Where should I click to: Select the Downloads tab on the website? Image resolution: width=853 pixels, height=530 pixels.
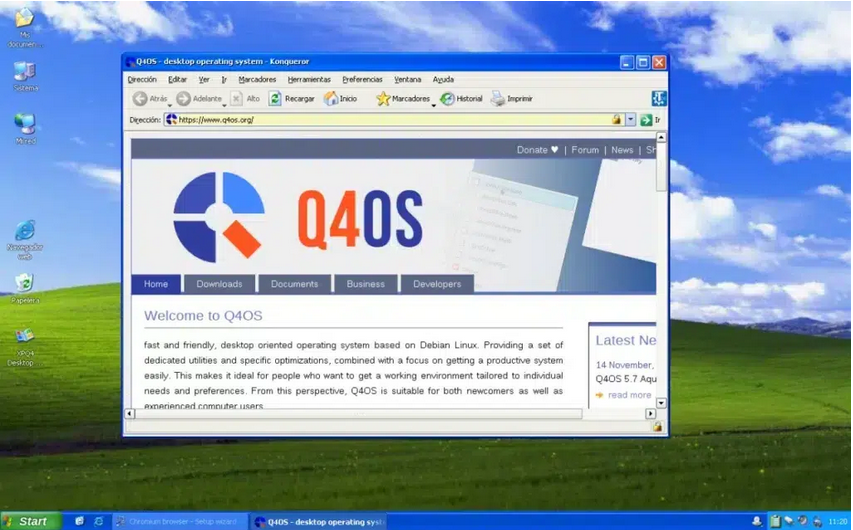[x=219, y=284]
